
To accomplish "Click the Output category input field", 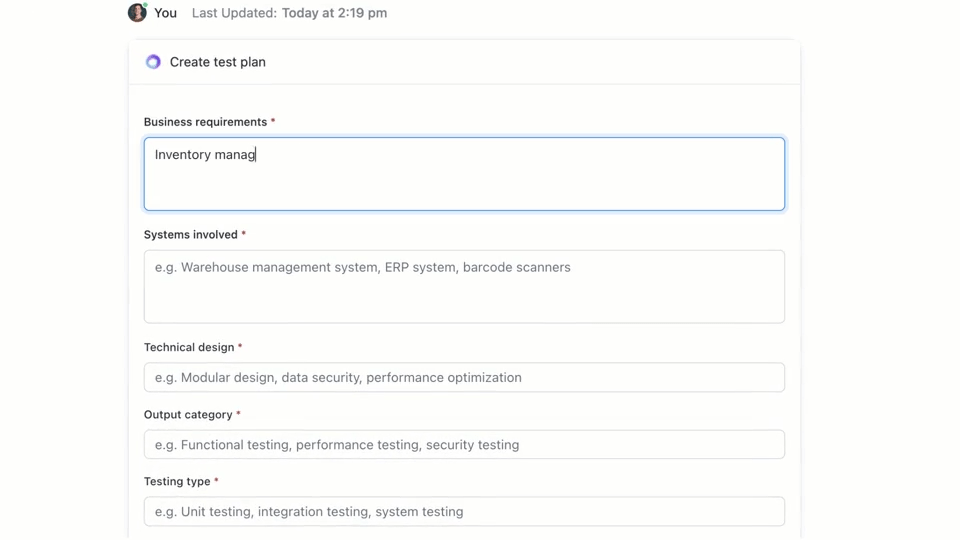I will click(464, 445).
